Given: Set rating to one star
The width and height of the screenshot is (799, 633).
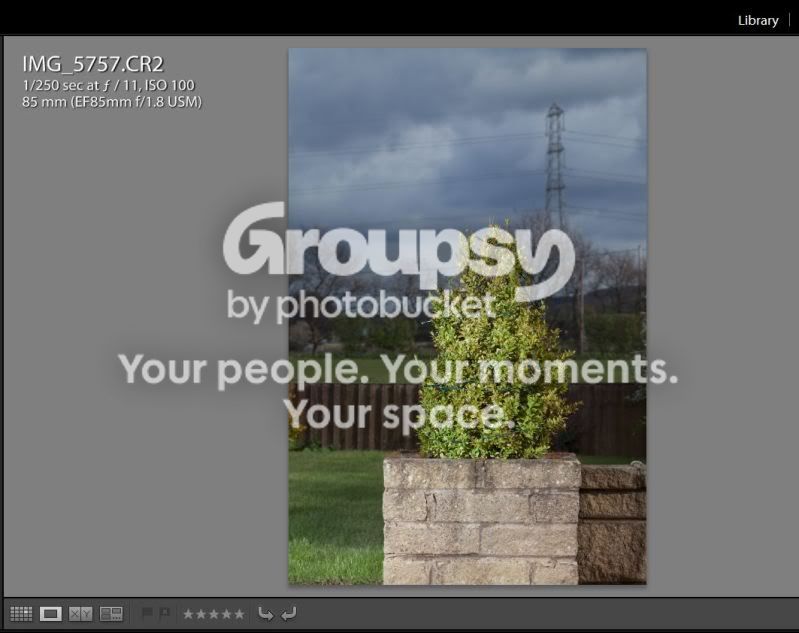Looking at the screenshot, I should (x=189, y=614).
